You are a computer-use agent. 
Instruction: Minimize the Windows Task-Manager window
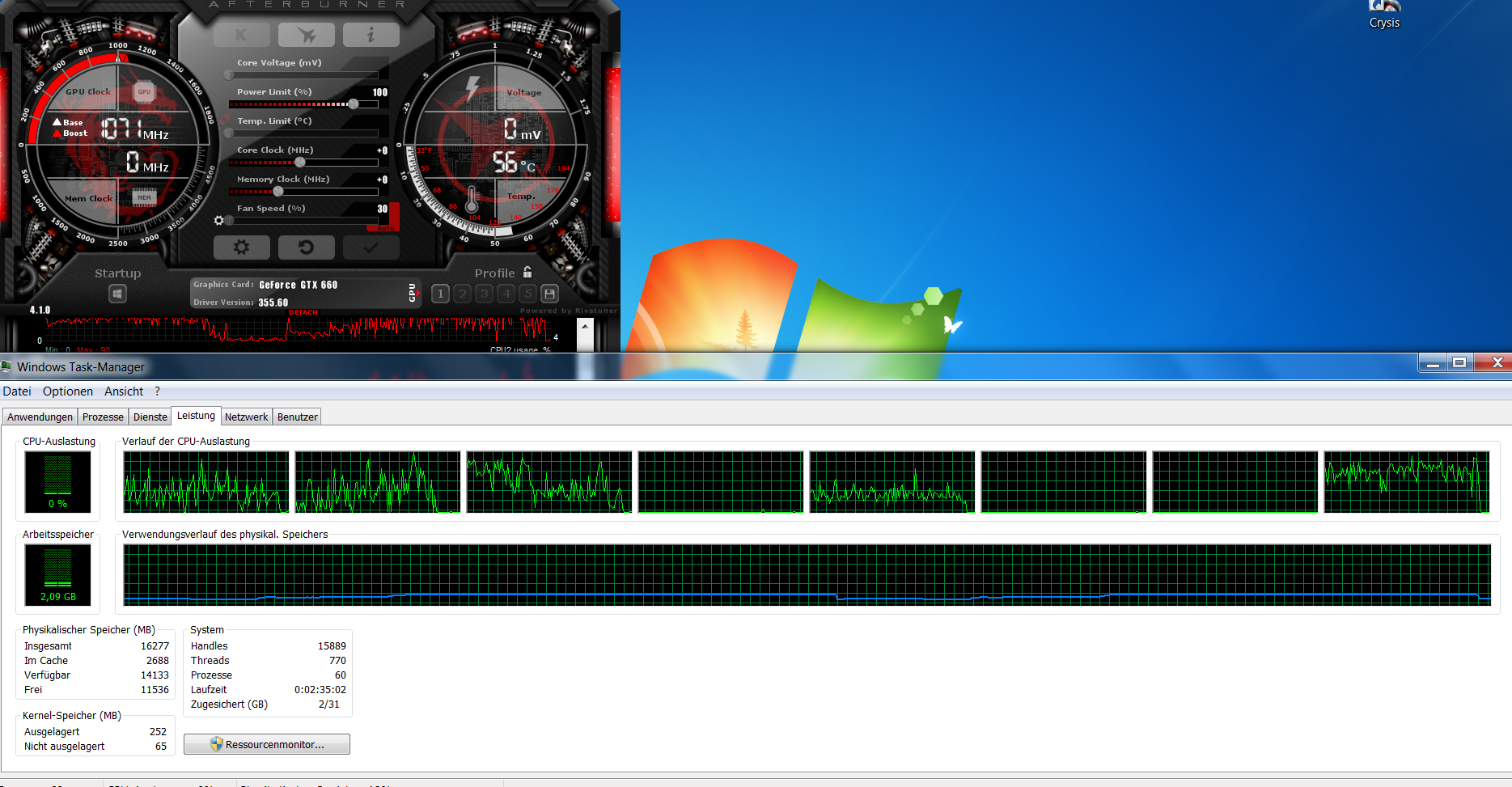tap(1433, 363)
